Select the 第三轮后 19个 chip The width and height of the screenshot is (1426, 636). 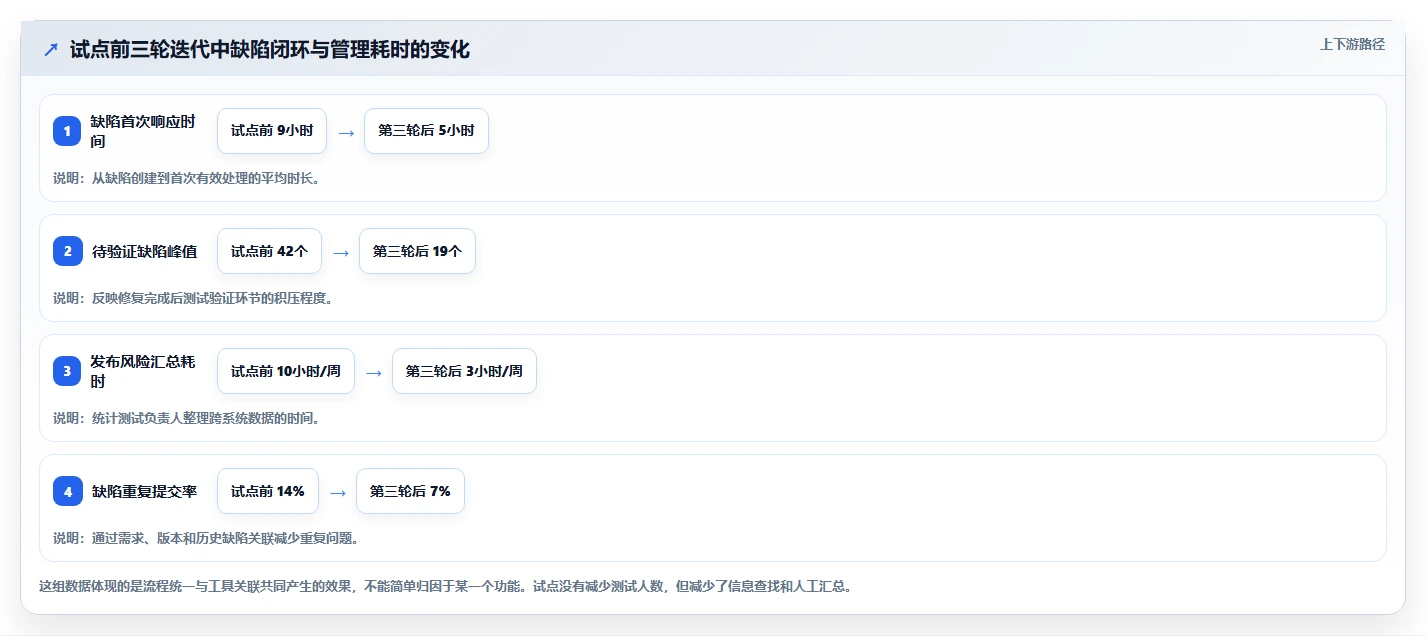417,251
